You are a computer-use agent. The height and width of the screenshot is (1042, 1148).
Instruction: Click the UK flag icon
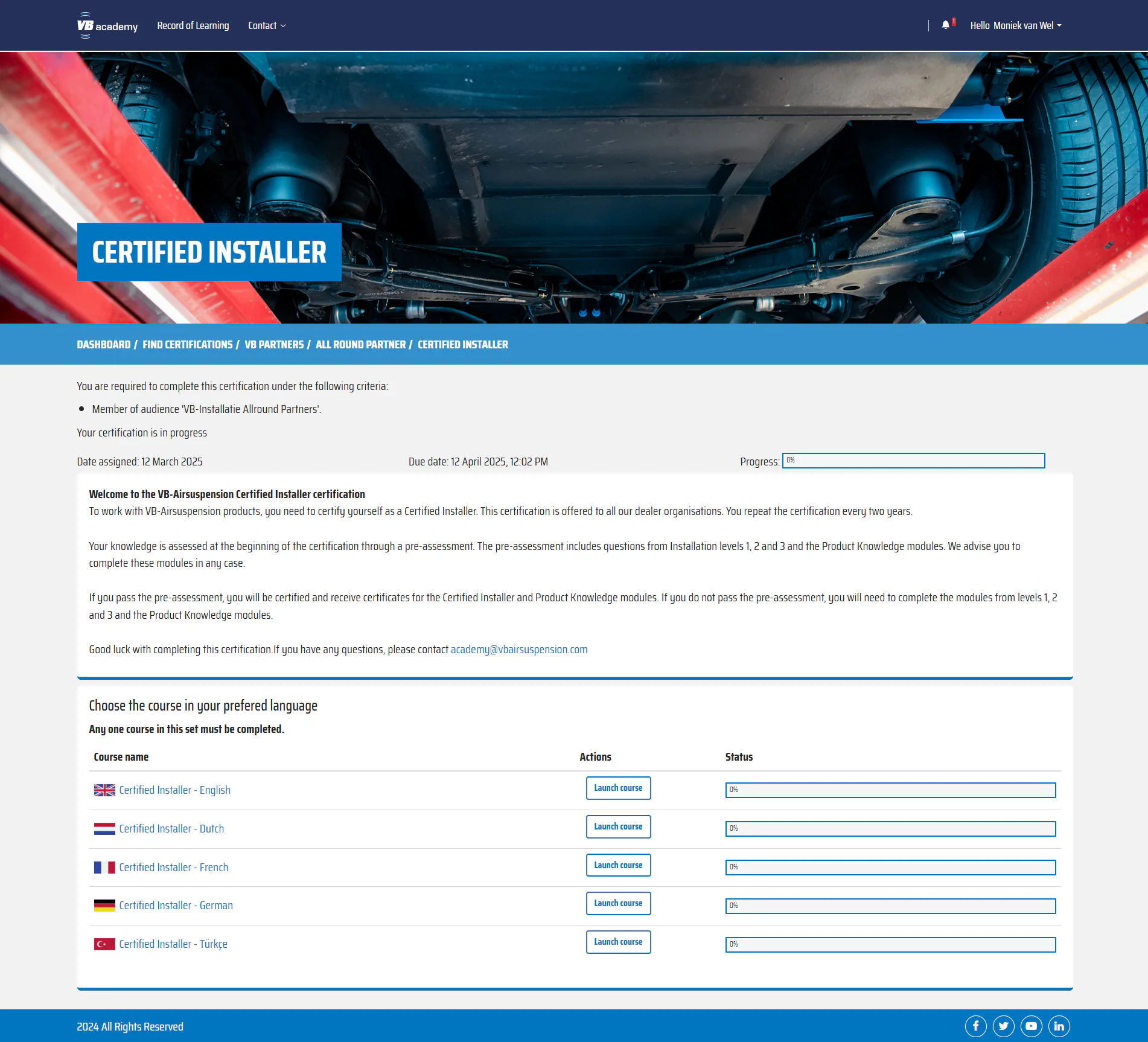(x=104, y=790)
